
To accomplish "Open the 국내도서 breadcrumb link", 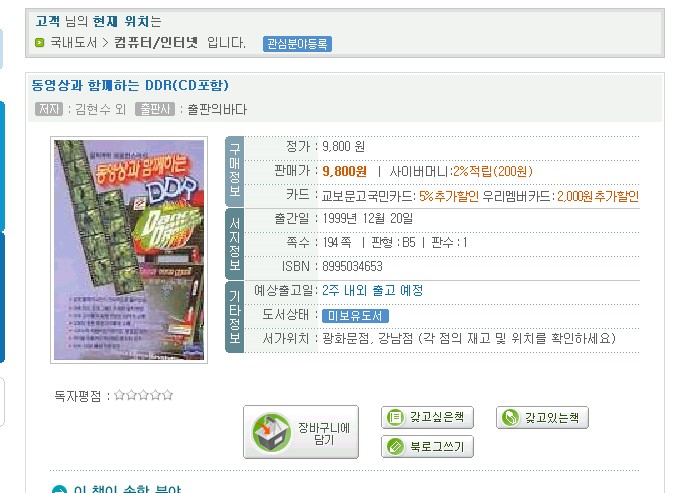I will [73, 43].
